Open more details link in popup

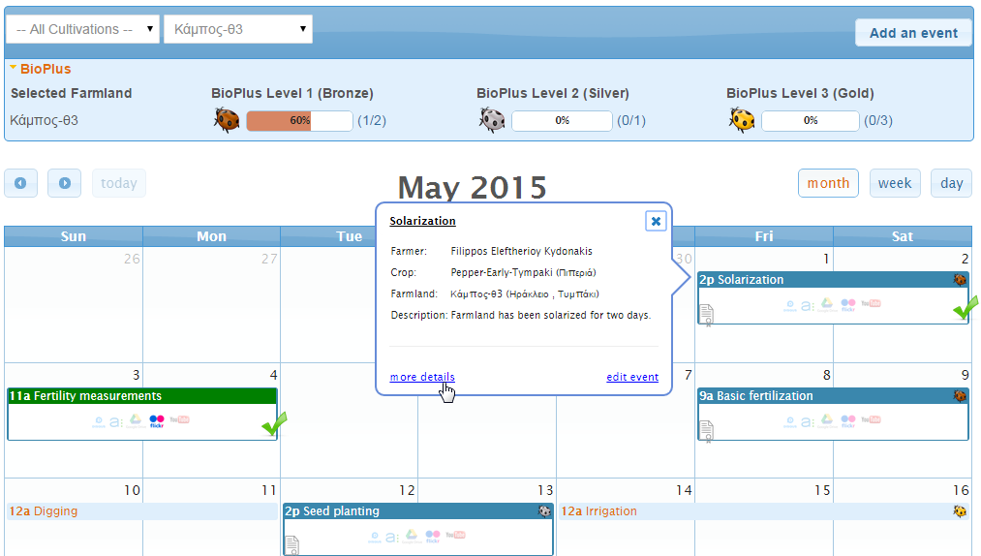(x=422, y=377)
